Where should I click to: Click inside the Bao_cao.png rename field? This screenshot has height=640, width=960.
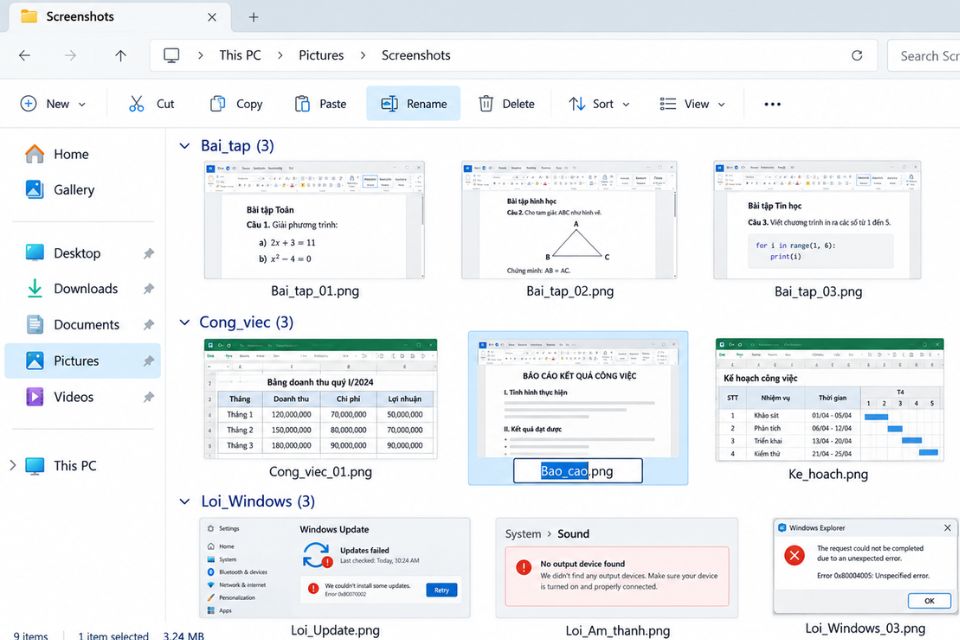tap(577, 471)
